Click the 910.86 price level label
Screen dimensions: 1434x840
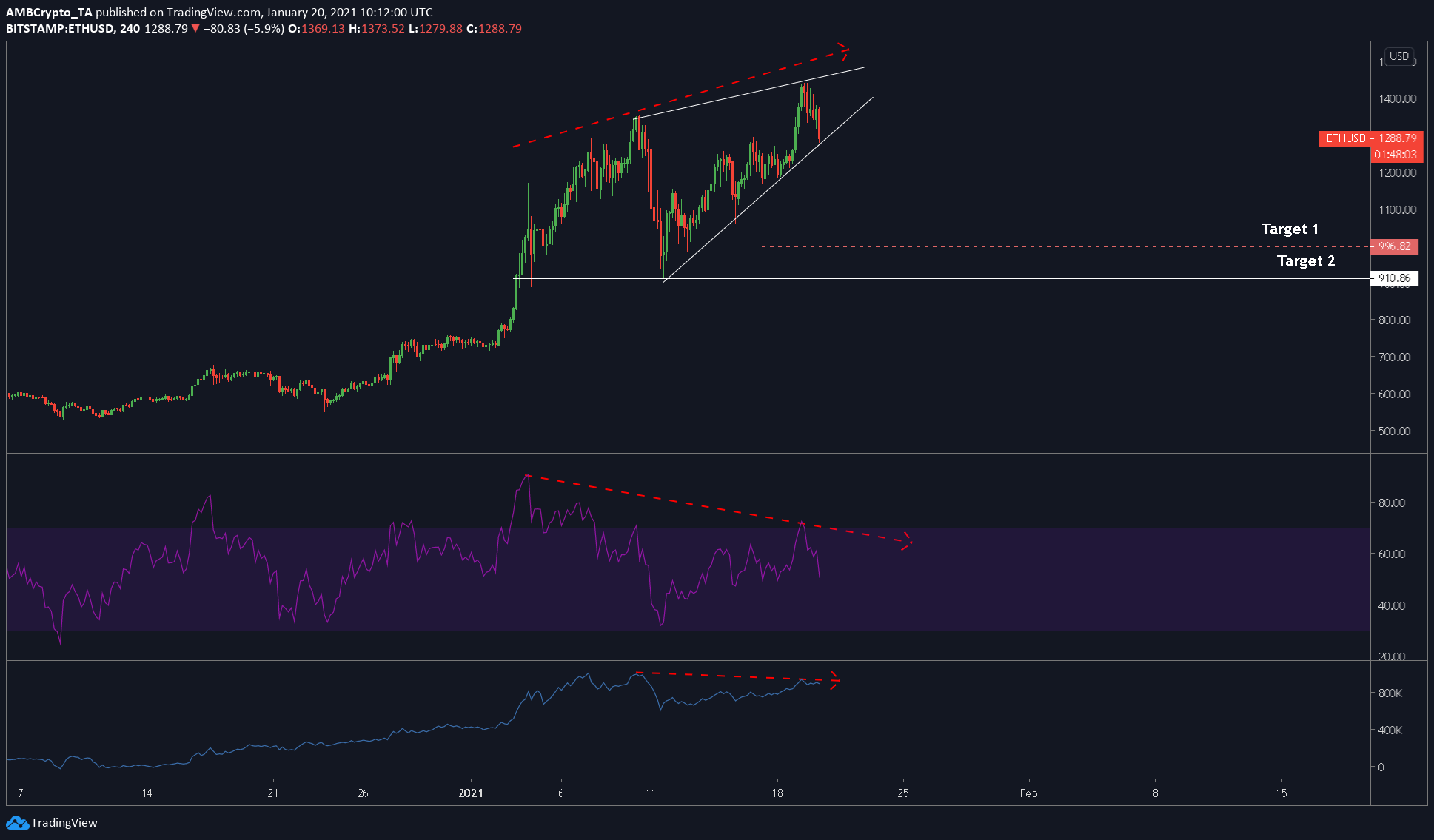(1395, 278)
